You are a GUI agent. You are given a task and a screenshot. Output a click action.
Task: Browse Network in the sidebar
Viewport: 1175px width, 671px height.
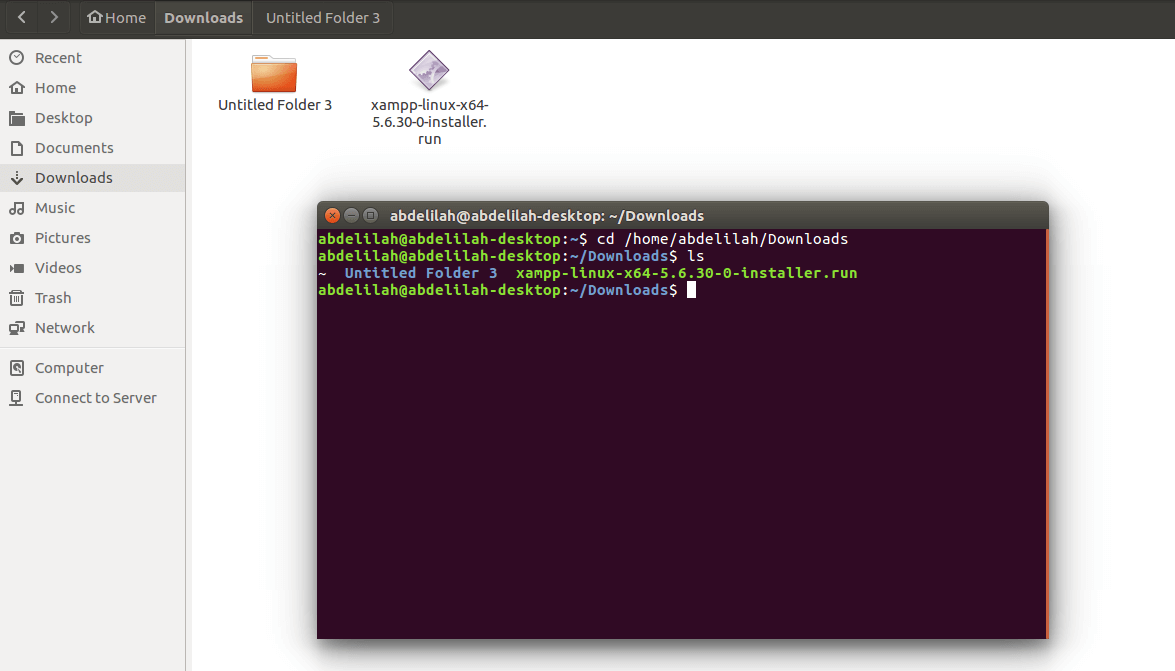click(x=92, y=328)
